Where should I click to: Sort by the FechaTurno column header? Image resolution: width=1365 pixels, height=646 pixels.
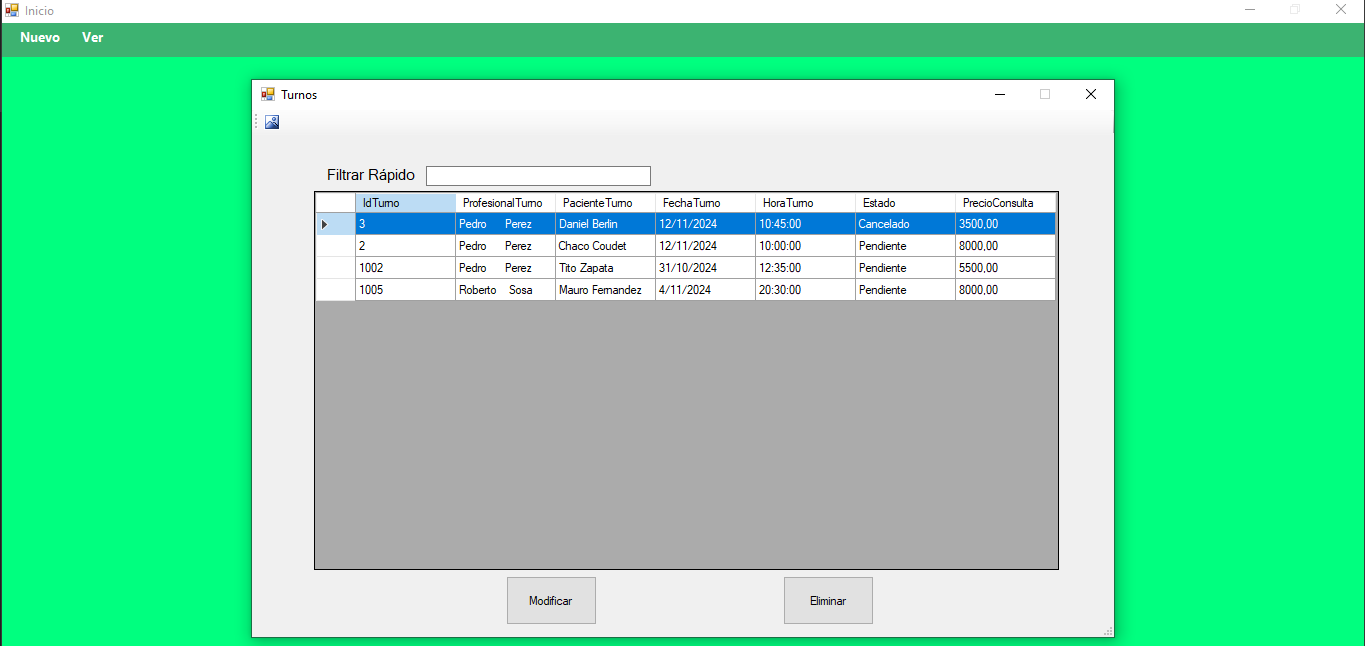coord(704,203)
